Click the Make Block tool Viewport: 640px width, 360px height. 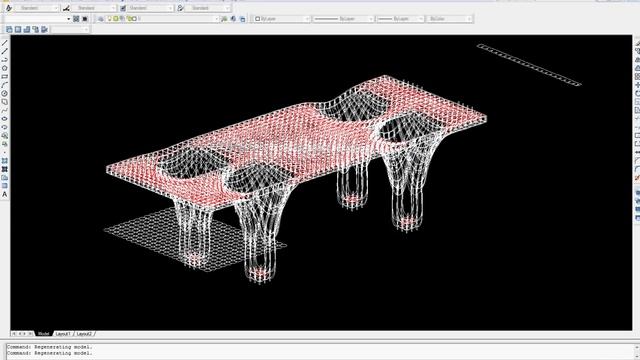[4, 144]
